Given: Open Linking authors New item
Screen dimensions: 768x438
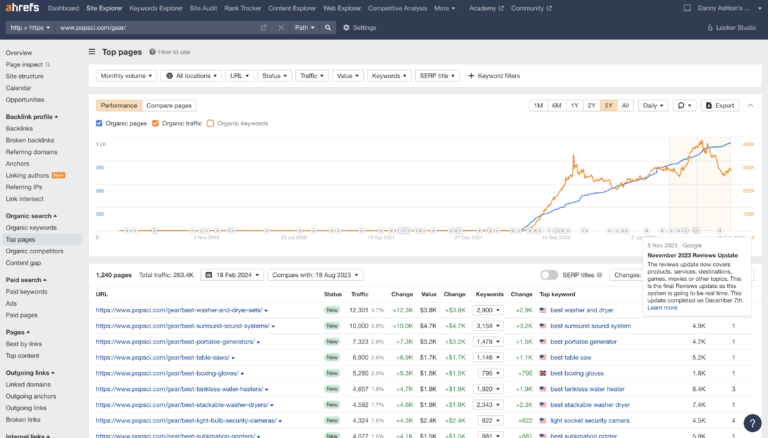Looking at the screenshot, I should click(35, 175).
